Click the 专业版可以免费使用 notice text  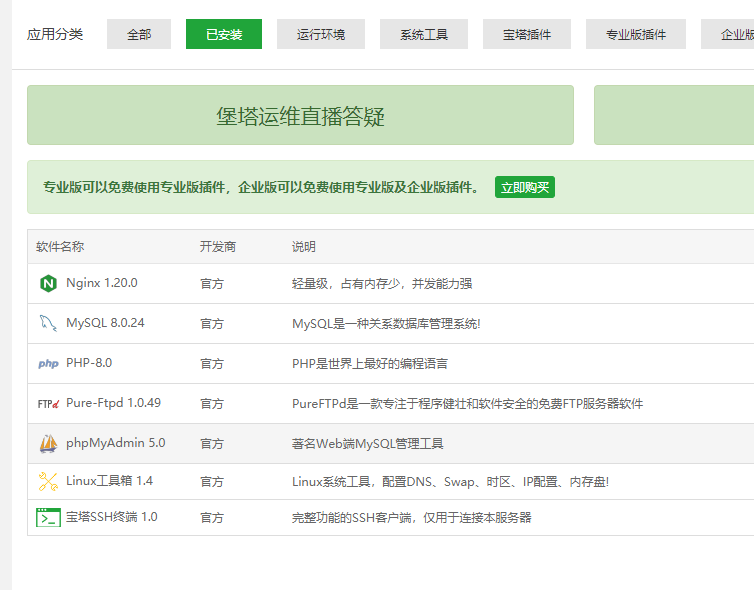tap(261, 187)
